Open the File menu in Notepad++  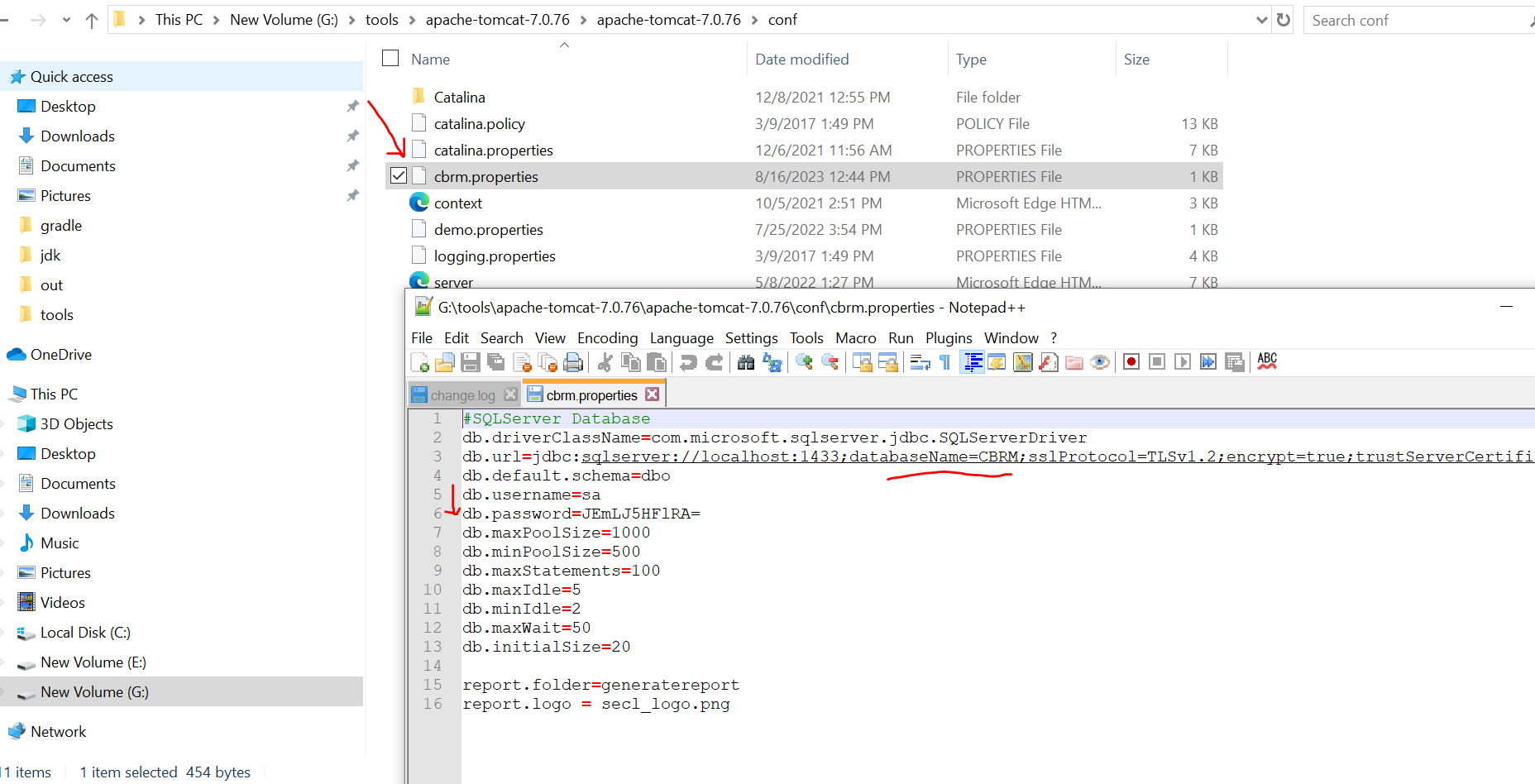click(422, 338)
